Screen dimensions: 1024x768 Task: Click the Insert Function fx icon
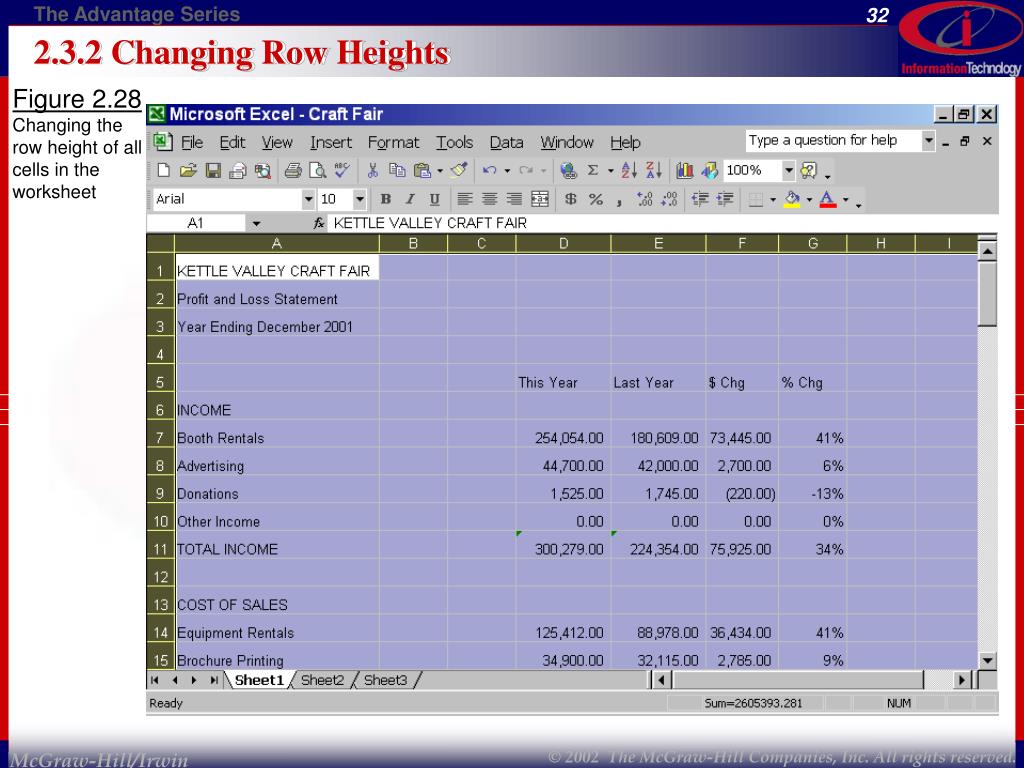click(x=319, y=223)
